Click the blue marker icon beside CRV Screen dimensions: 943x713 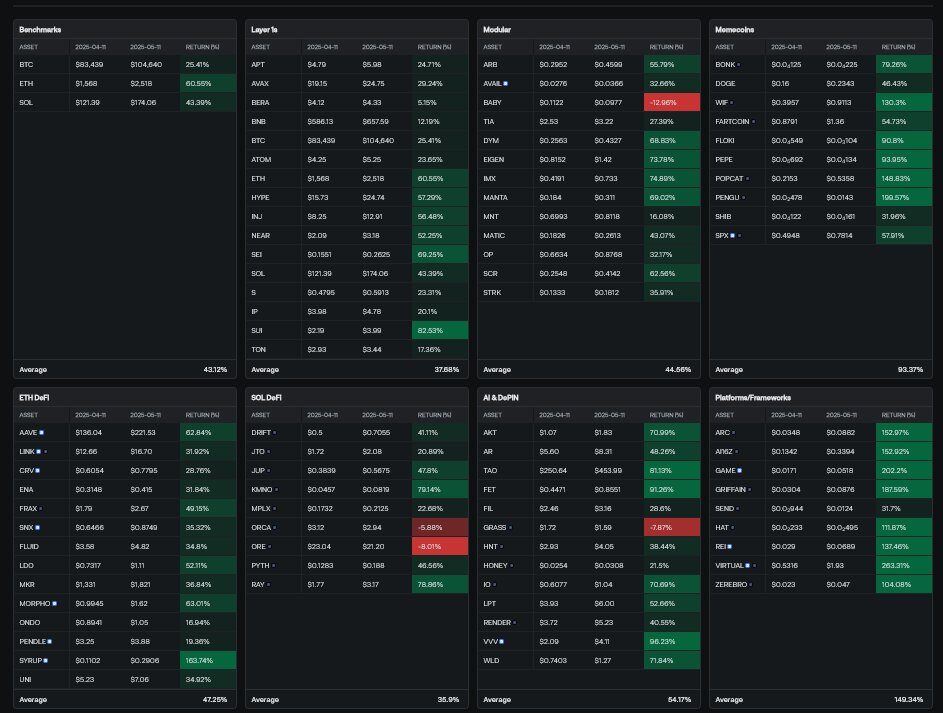(x=37, y=471)
